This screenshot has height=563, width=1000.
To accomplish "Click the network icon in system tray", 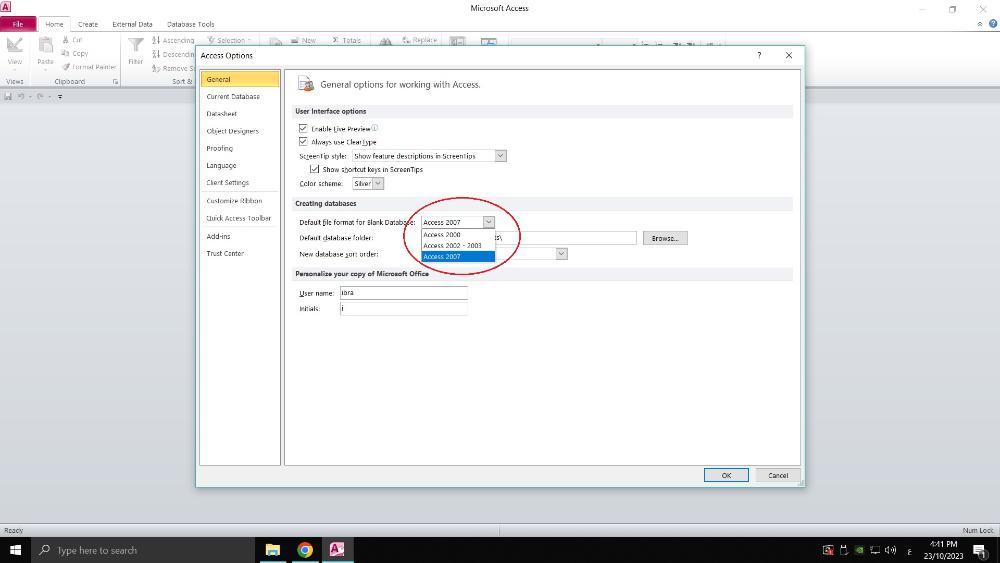I will [x=875, y=550].
